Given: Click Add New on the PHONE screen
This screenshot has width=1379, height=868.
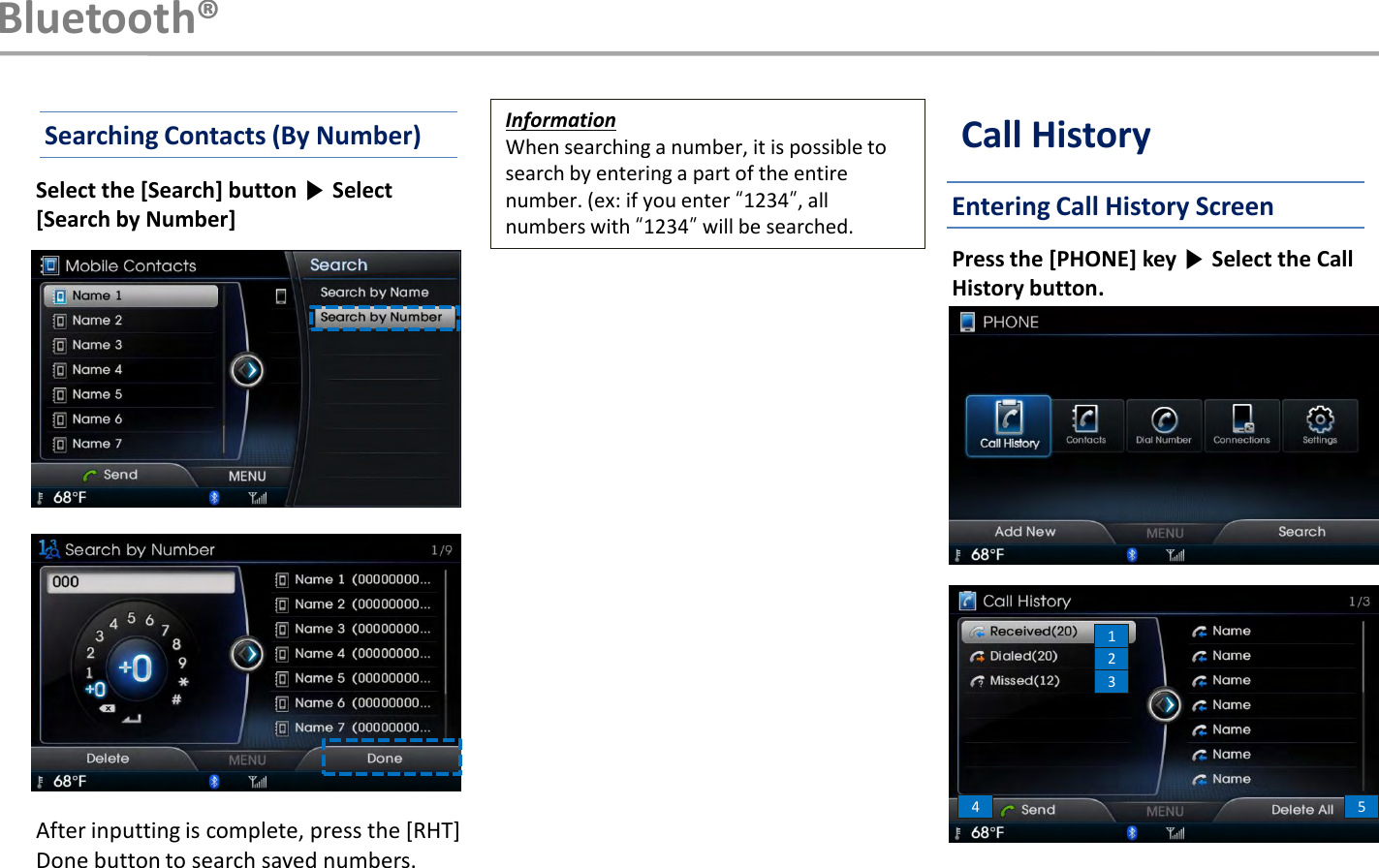Looking at the screenshot, I should [1025, 531].
